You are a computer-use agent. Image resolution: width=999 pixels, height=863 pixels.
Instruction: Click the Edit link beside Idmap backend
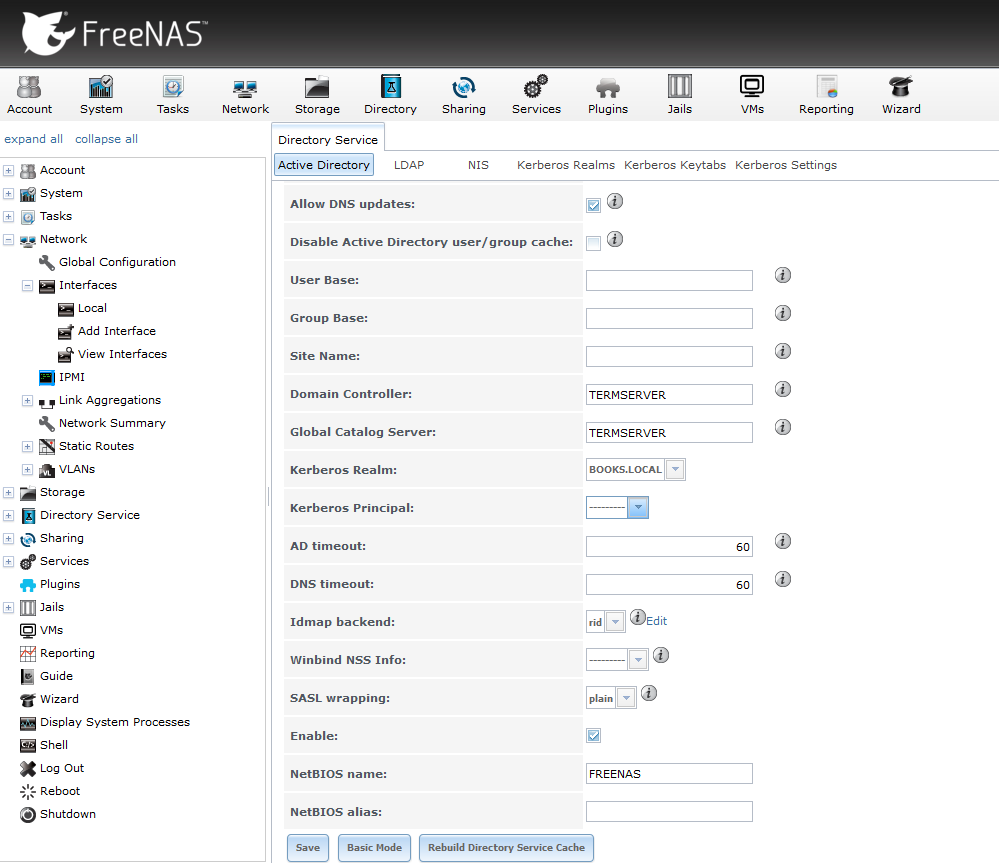pyautogui.click(x=656, y=621)
